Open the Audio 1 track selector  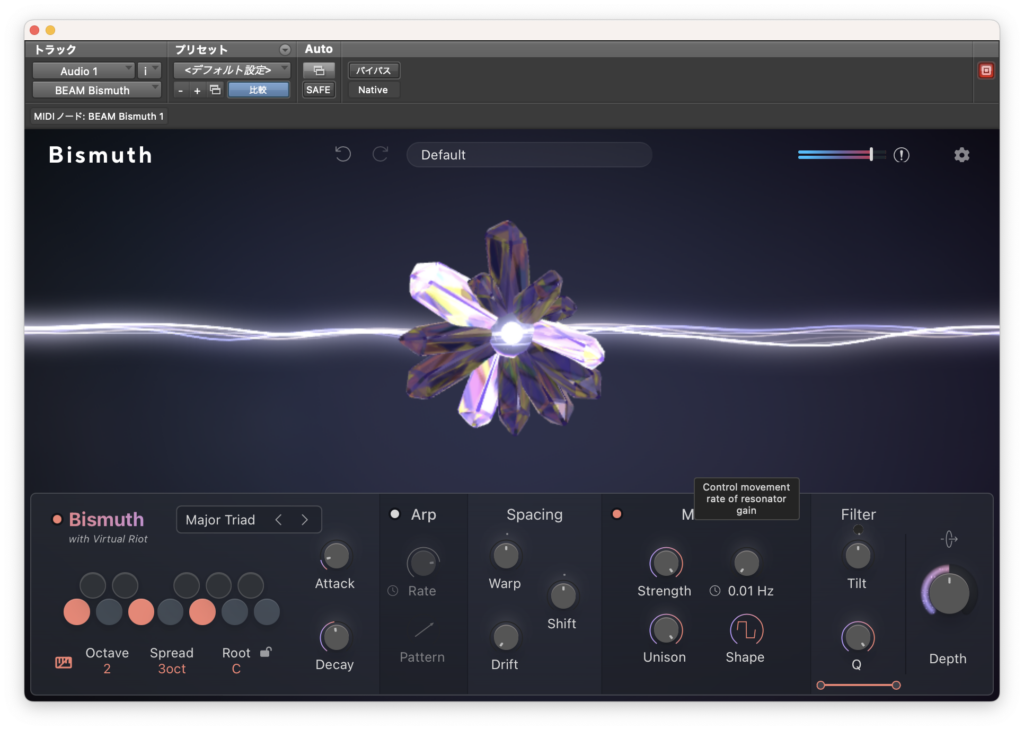coord(83,71)
